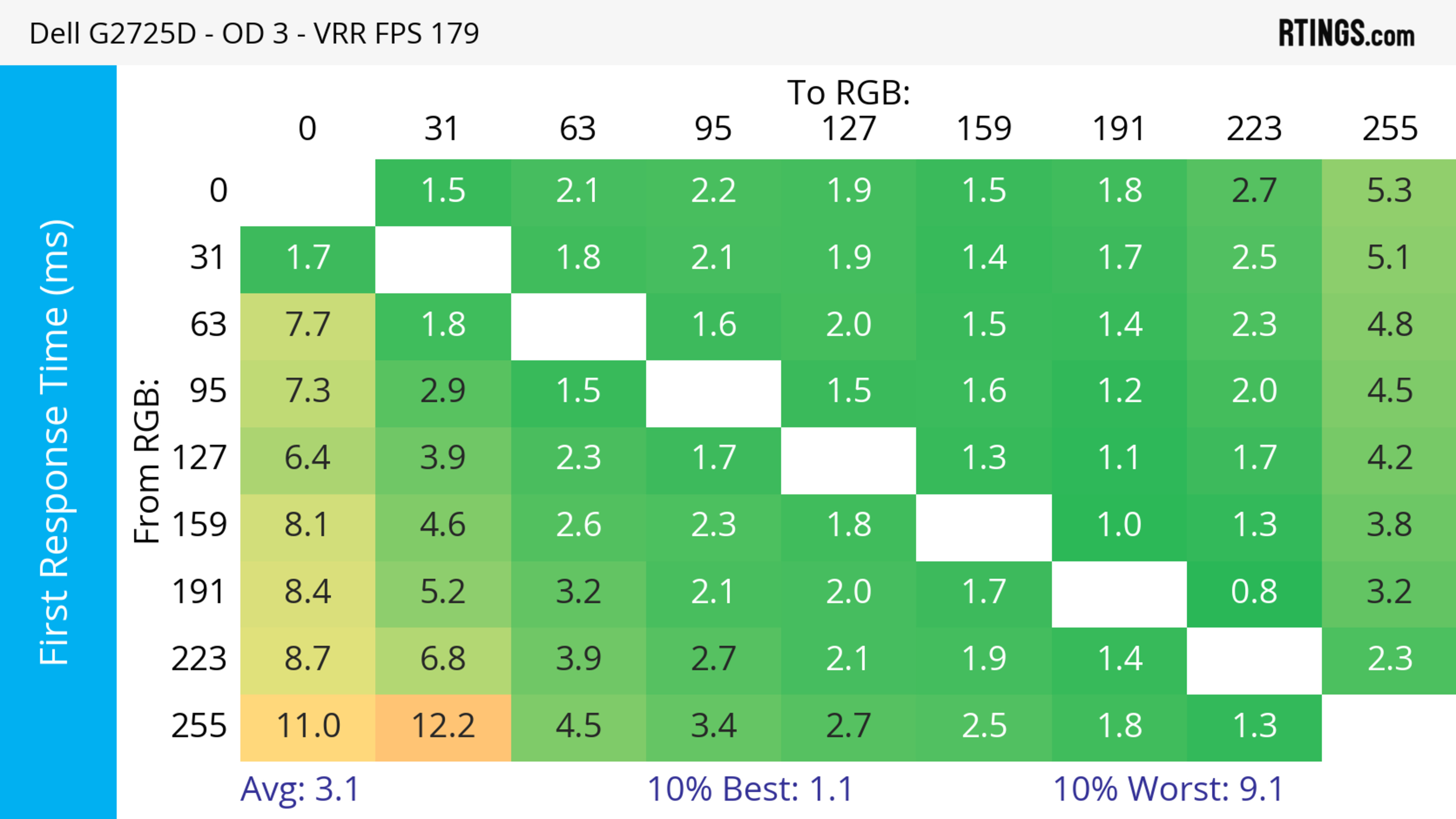Viewport: 1456px width, 819px height.
Task: Click the First Response Time (ms) sidebar label
Action: pos(55,442)
